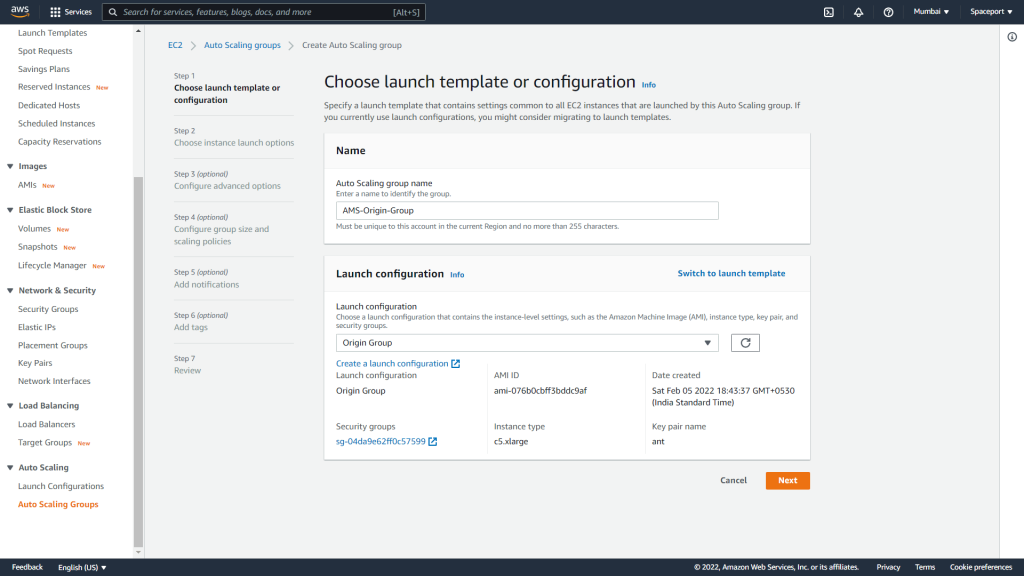
Task: Go to Auto Scaling groups breadcrumb
Action: click(x=242, y=45)
